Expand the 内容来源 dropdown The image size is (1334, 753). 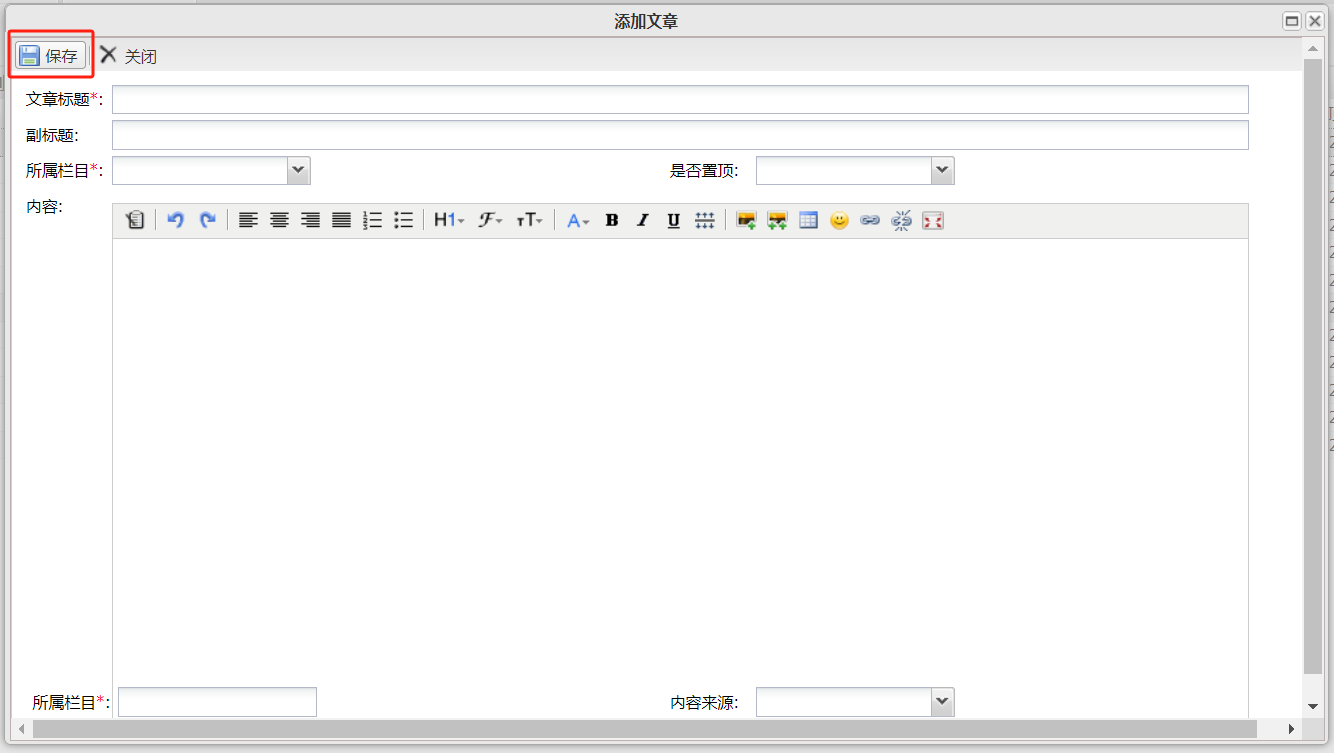pos(942,702)
